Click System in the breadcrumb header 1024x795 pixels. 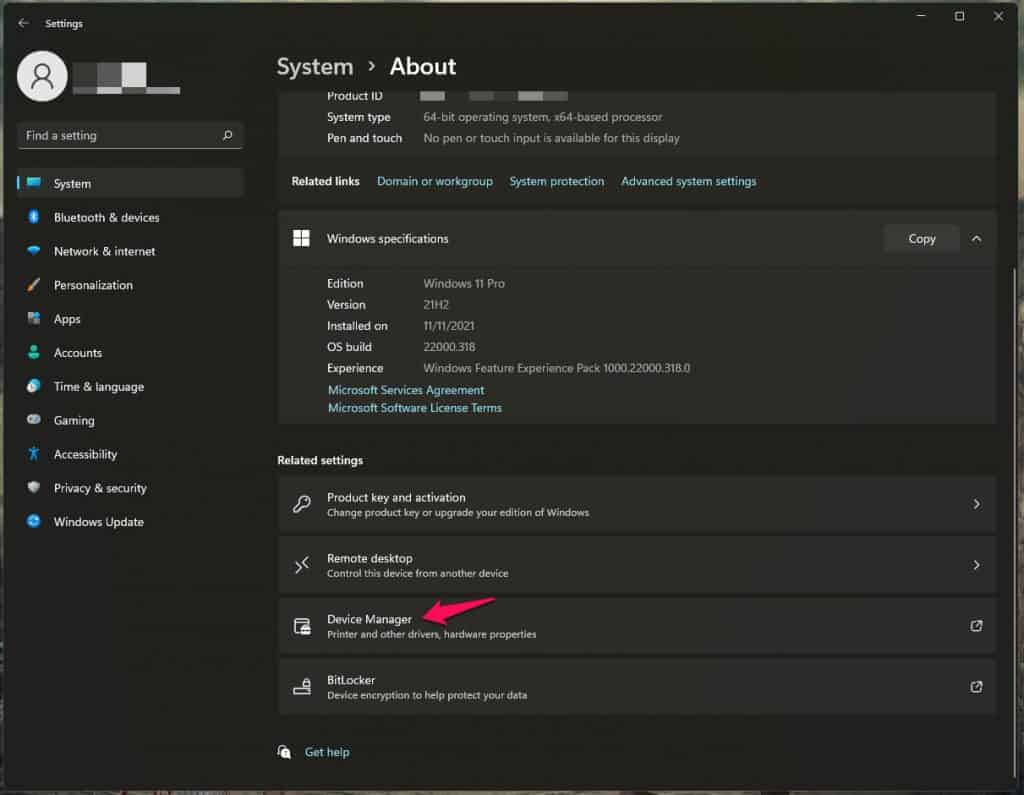pos(314,67)
